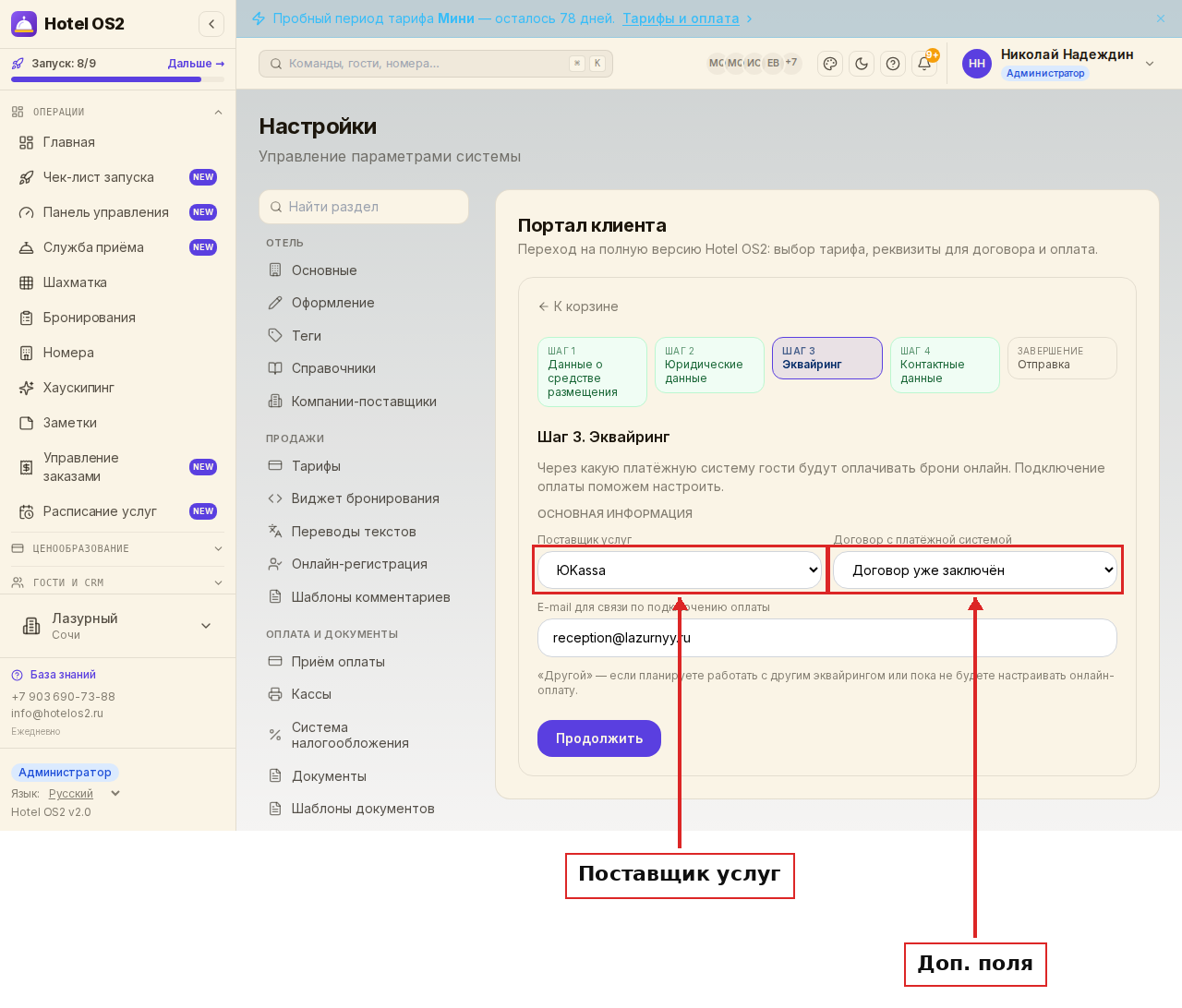Change language via the Русский selector
This screenshot has height=1008, width=1182.
click(84, 794)
